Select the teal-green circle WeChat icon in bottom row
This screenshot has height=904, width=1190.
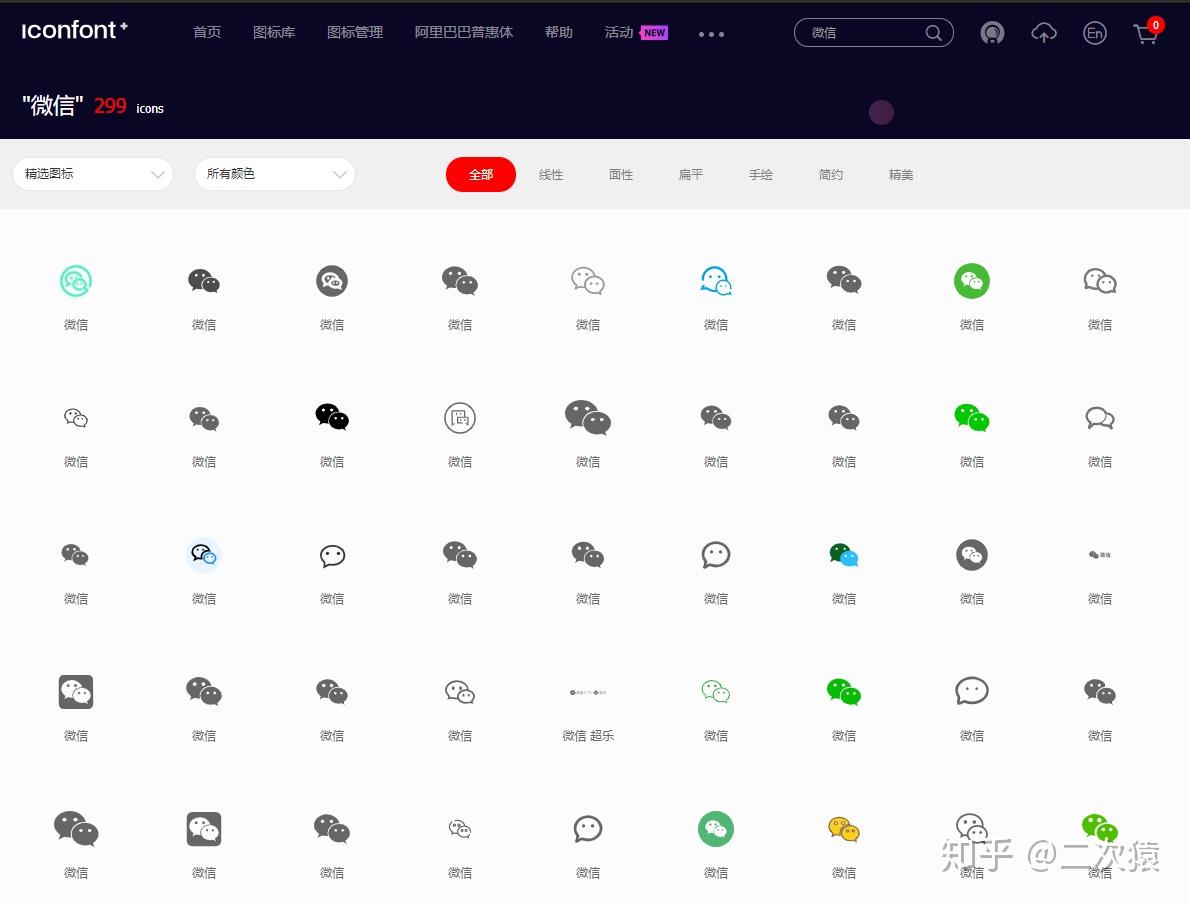coord(716,829)
